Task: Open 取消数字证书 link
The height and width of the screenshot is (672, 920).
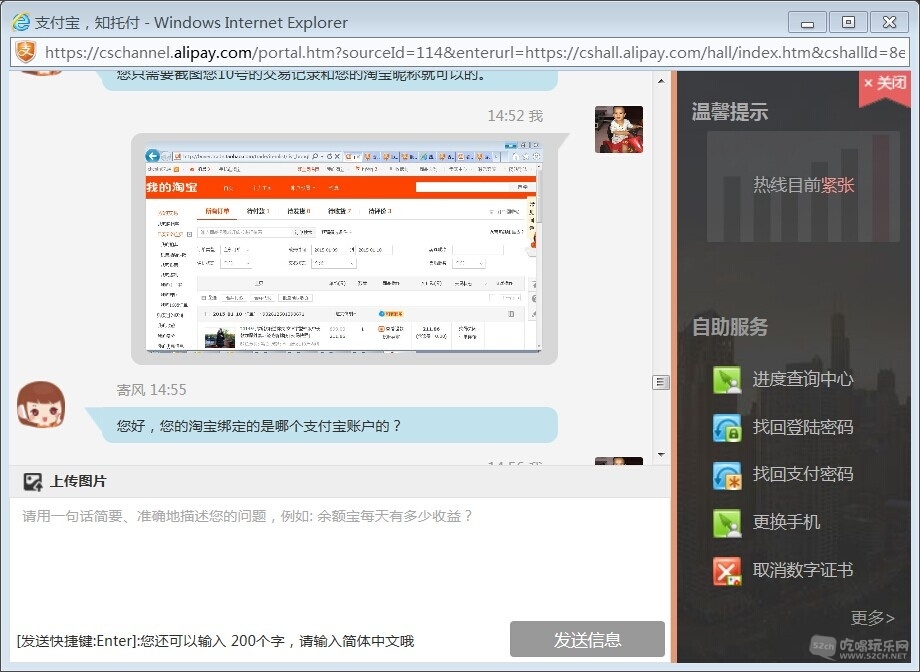Action: (x=803, y=570)
